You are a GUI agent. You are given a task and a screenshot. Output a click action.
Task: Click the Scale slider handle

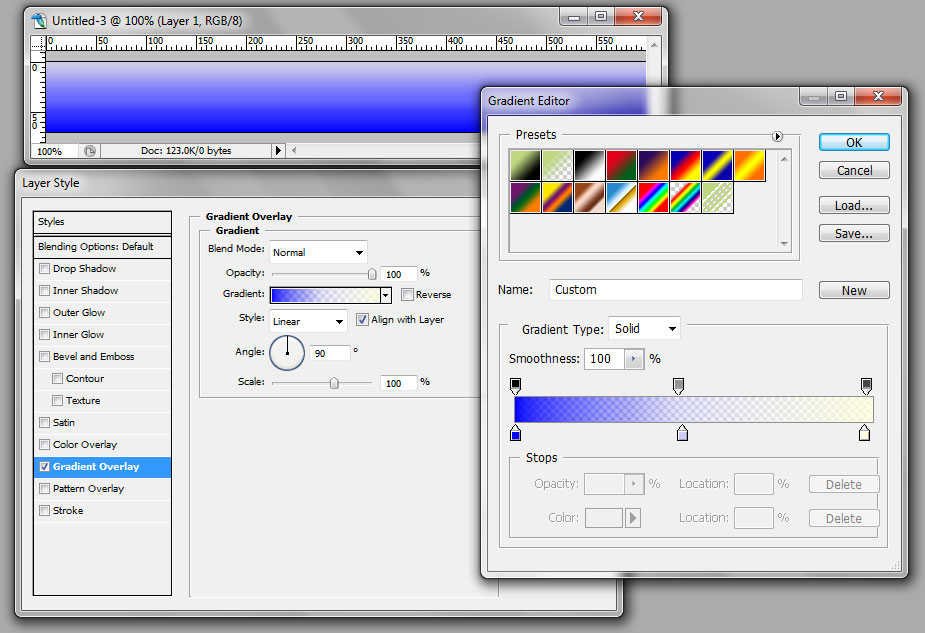pos(334,383)
